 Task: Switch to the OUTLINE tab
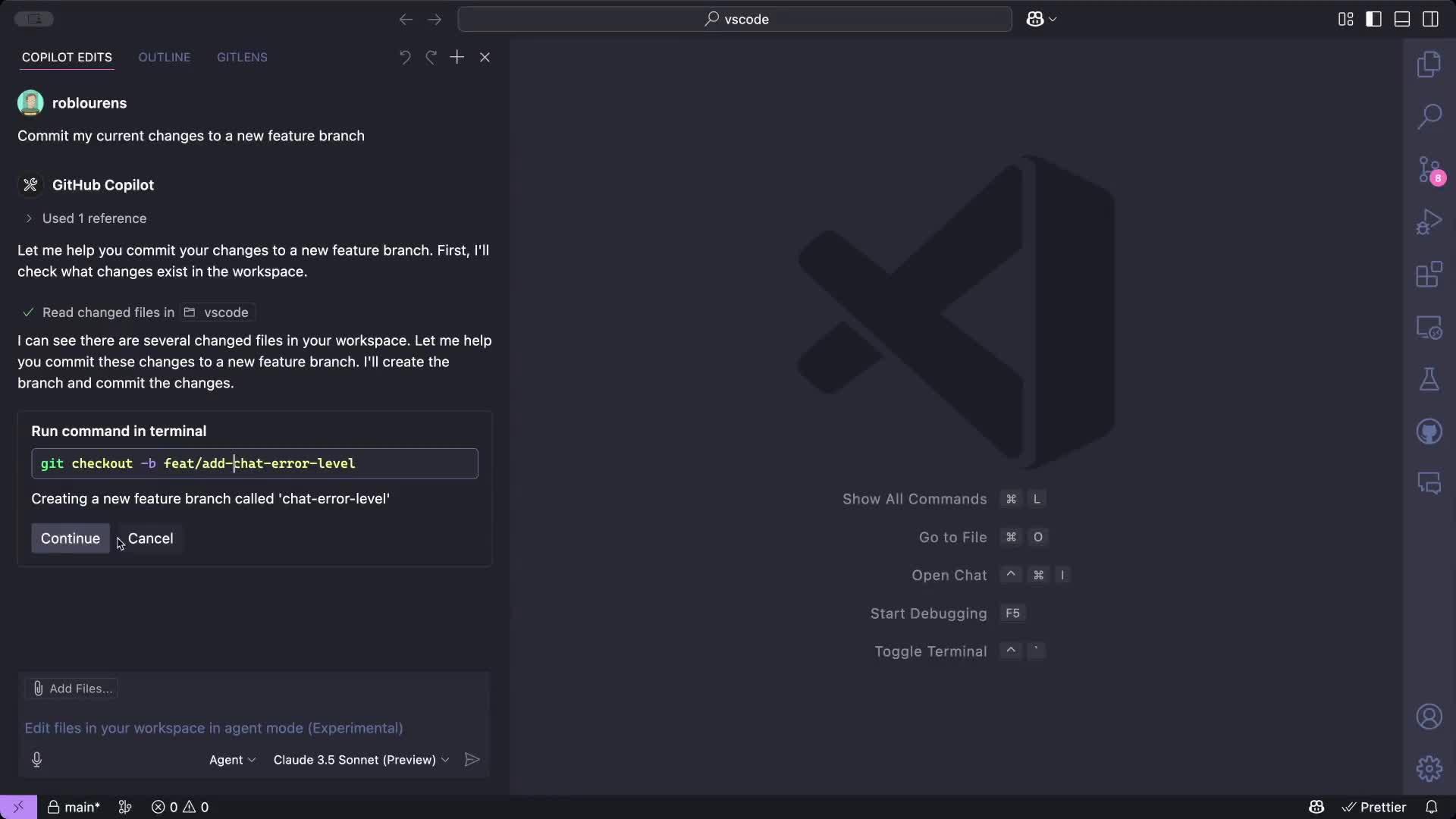click(164, 57)
